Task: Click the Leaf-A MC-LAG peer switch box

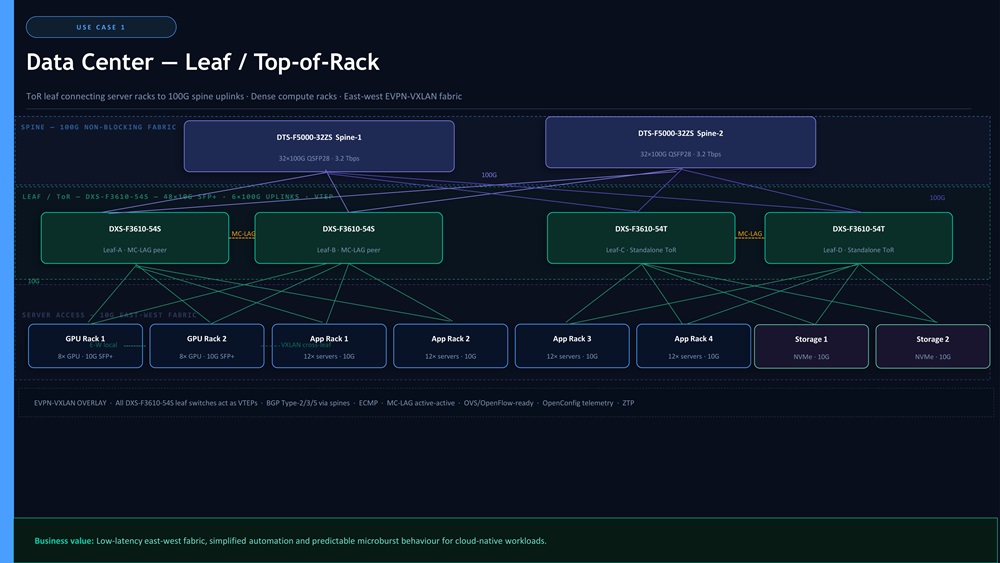Action: click(x=135, y=238)
